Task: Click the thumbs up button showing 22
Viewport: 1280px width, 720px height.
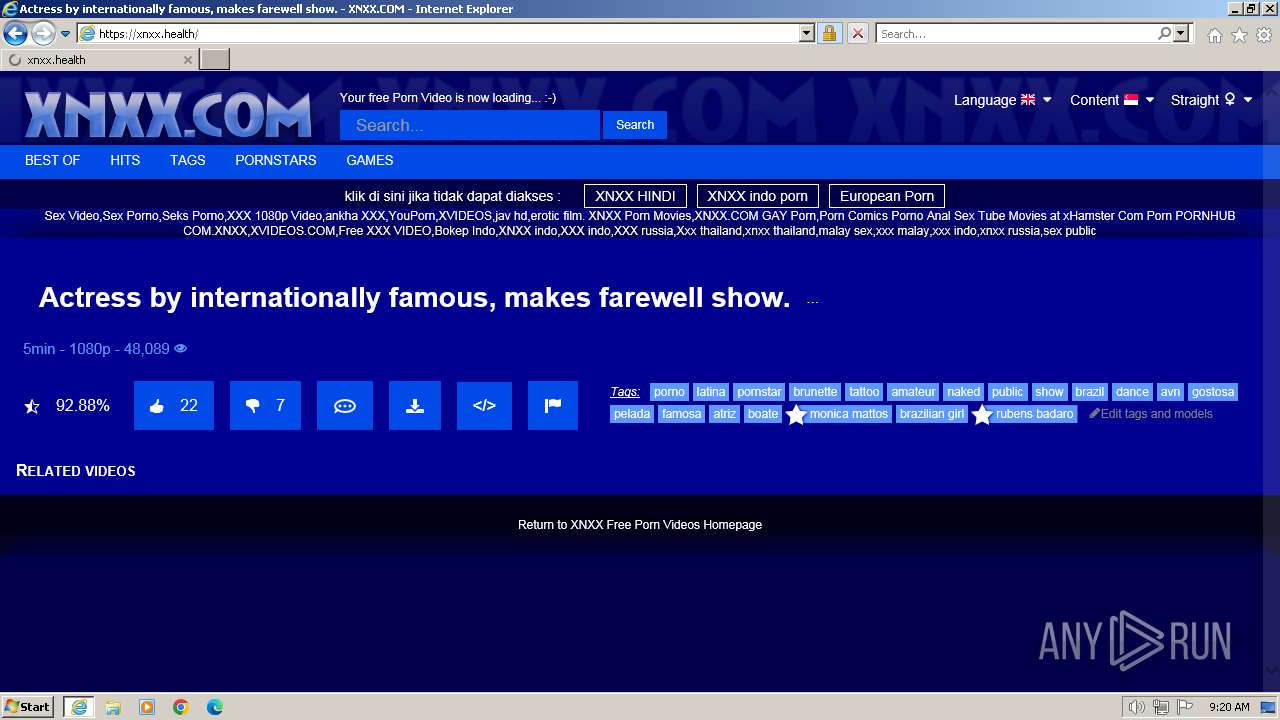Action: click(x=174, y=406)
